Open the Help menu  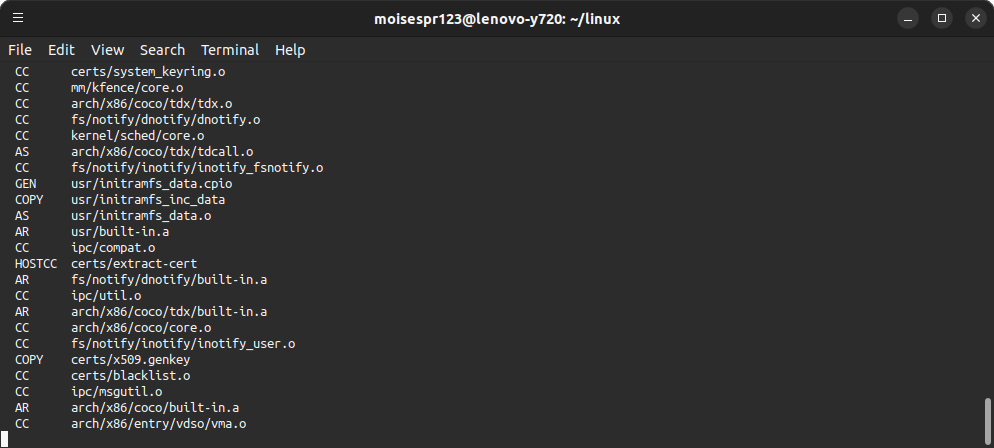point(290,50)
